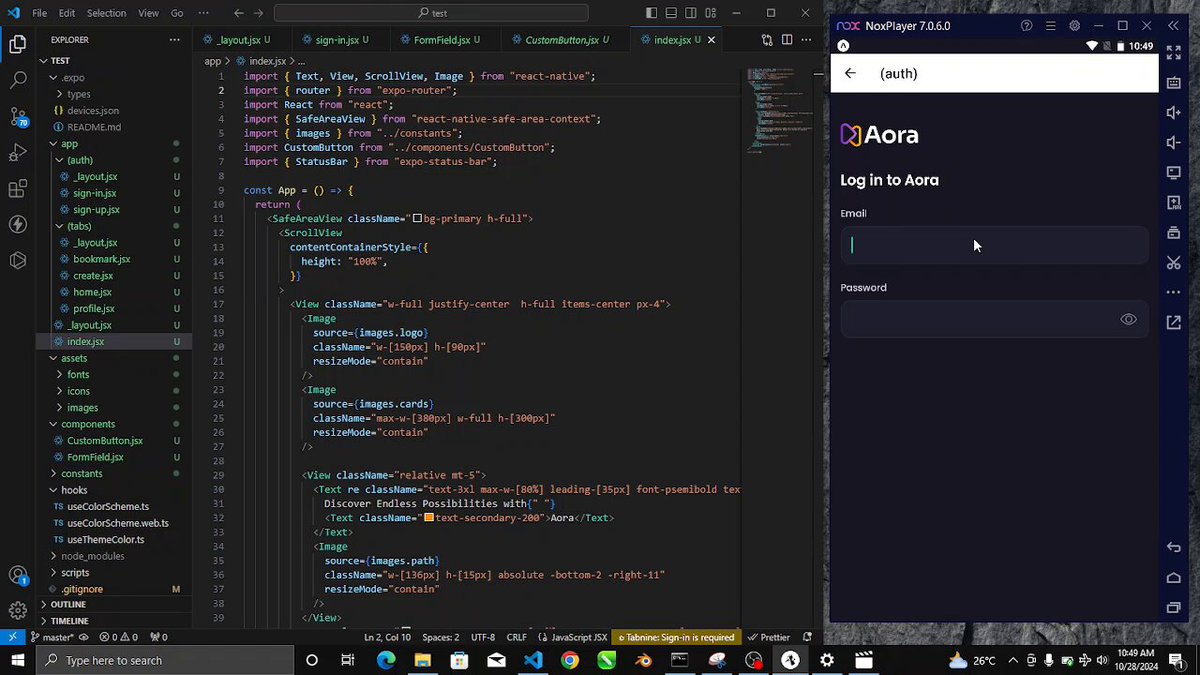Open errors and warnings count in status bar
Viewport: 1200px width, 675px height.
[x=118, y=637]
